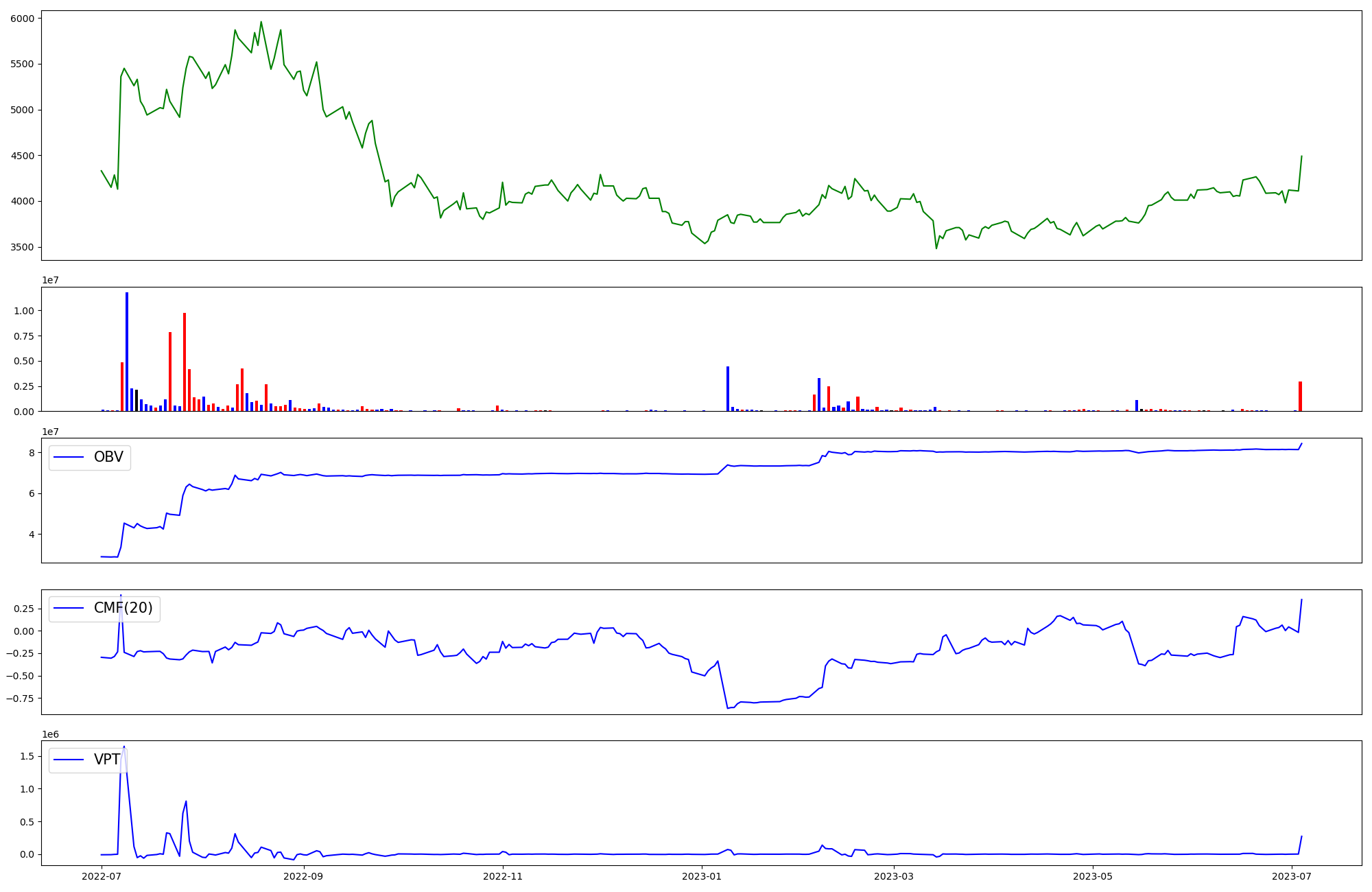Click the 6000 tick on price axis
1372x892 pixels.
(x=22, y=19)
